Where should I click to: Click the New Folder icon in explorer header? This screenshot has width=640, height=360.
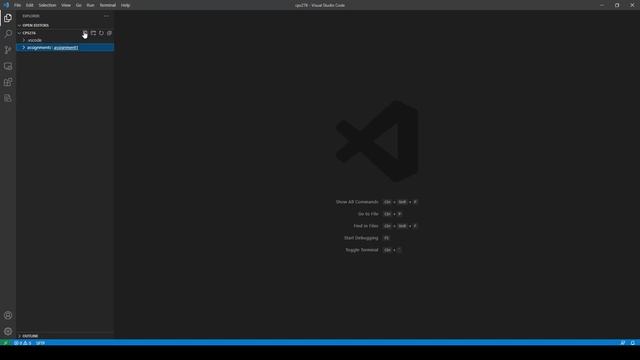pos(93,33)
